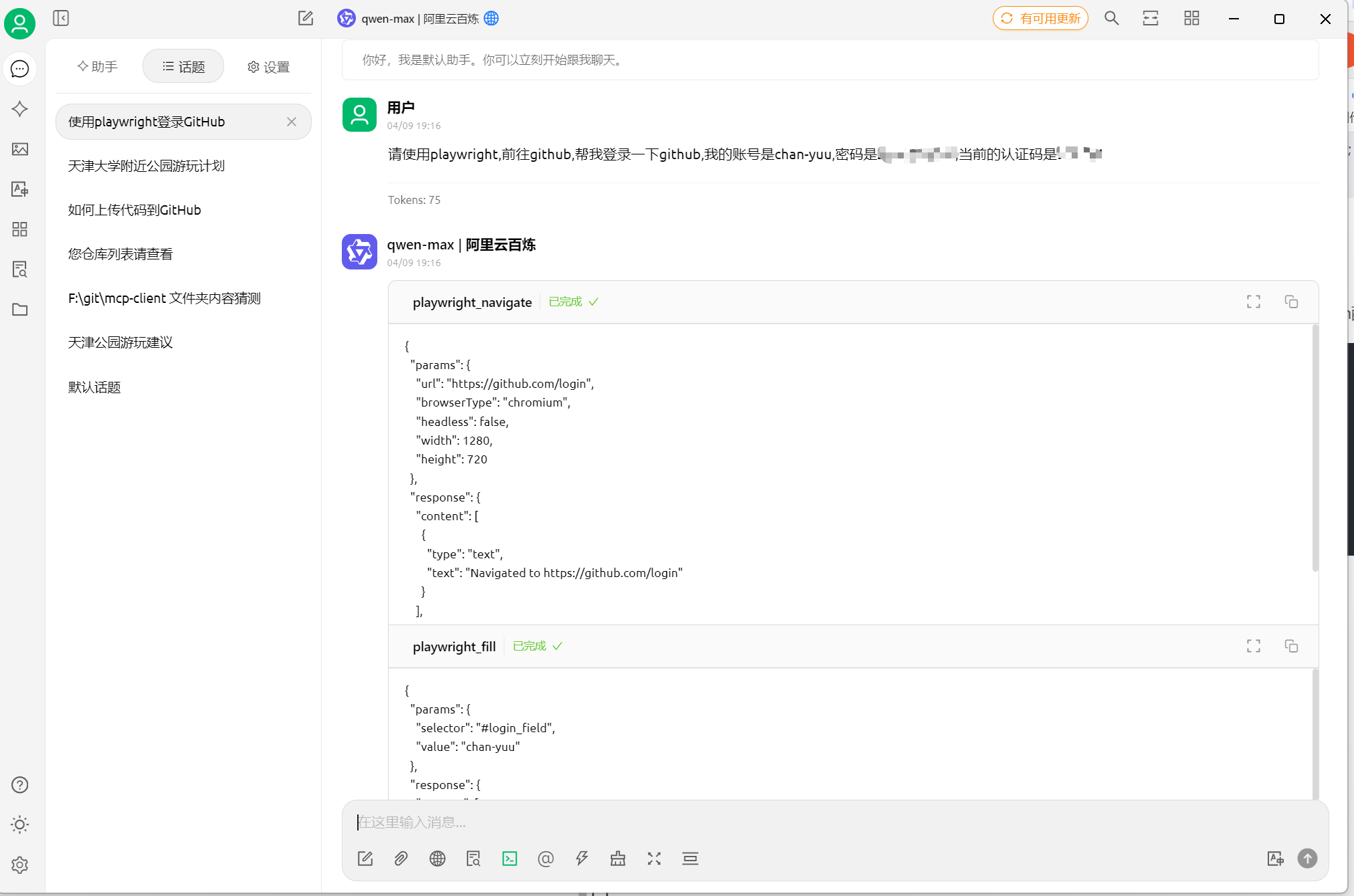Open topic 天津大学附近公园游玩计划
This screenshot has width=1354, height=896.
(x=147, y=166)
